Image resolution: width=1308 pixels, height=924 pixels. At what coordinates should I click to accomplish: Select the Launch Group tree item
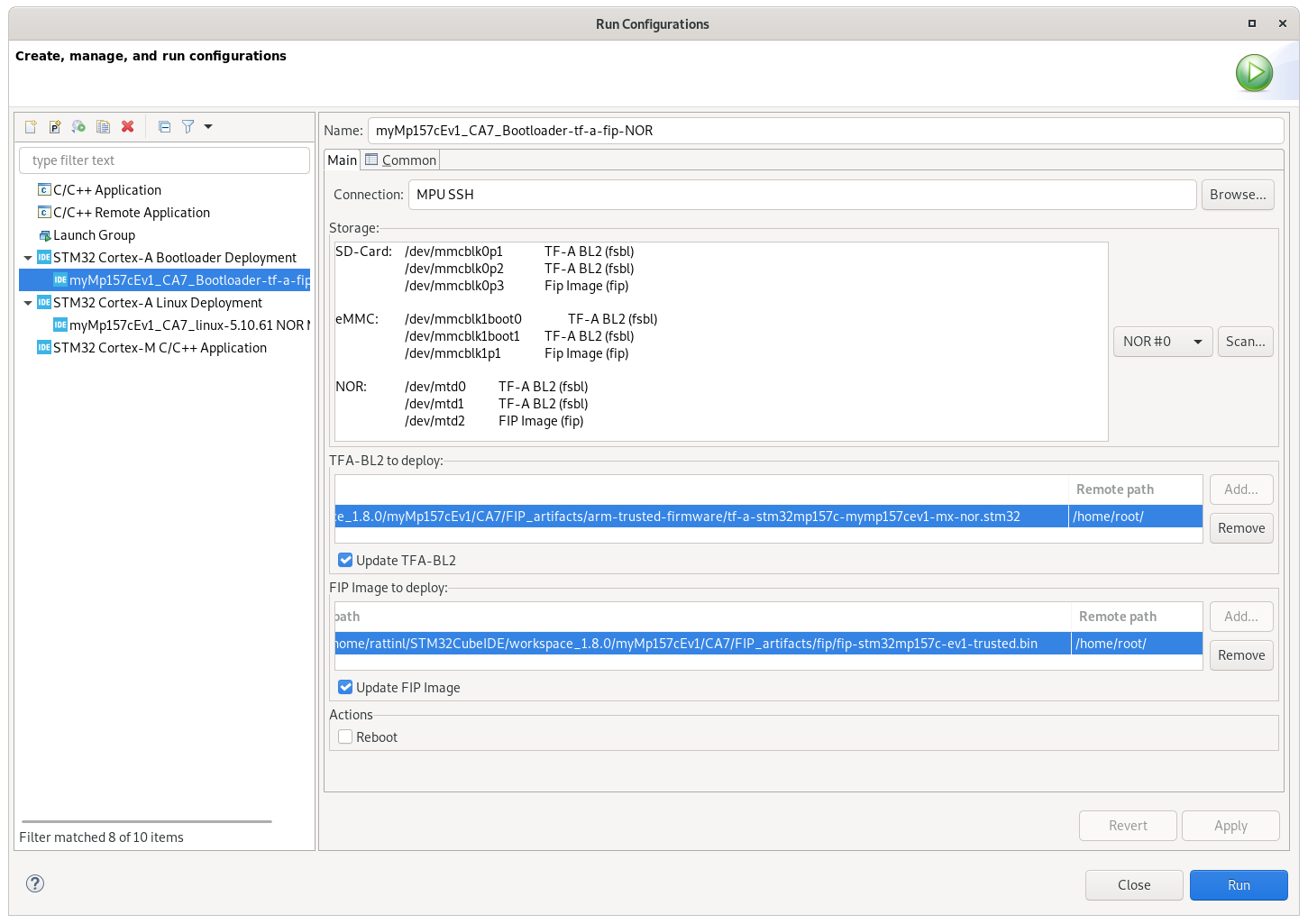click(x=94, y=235)
